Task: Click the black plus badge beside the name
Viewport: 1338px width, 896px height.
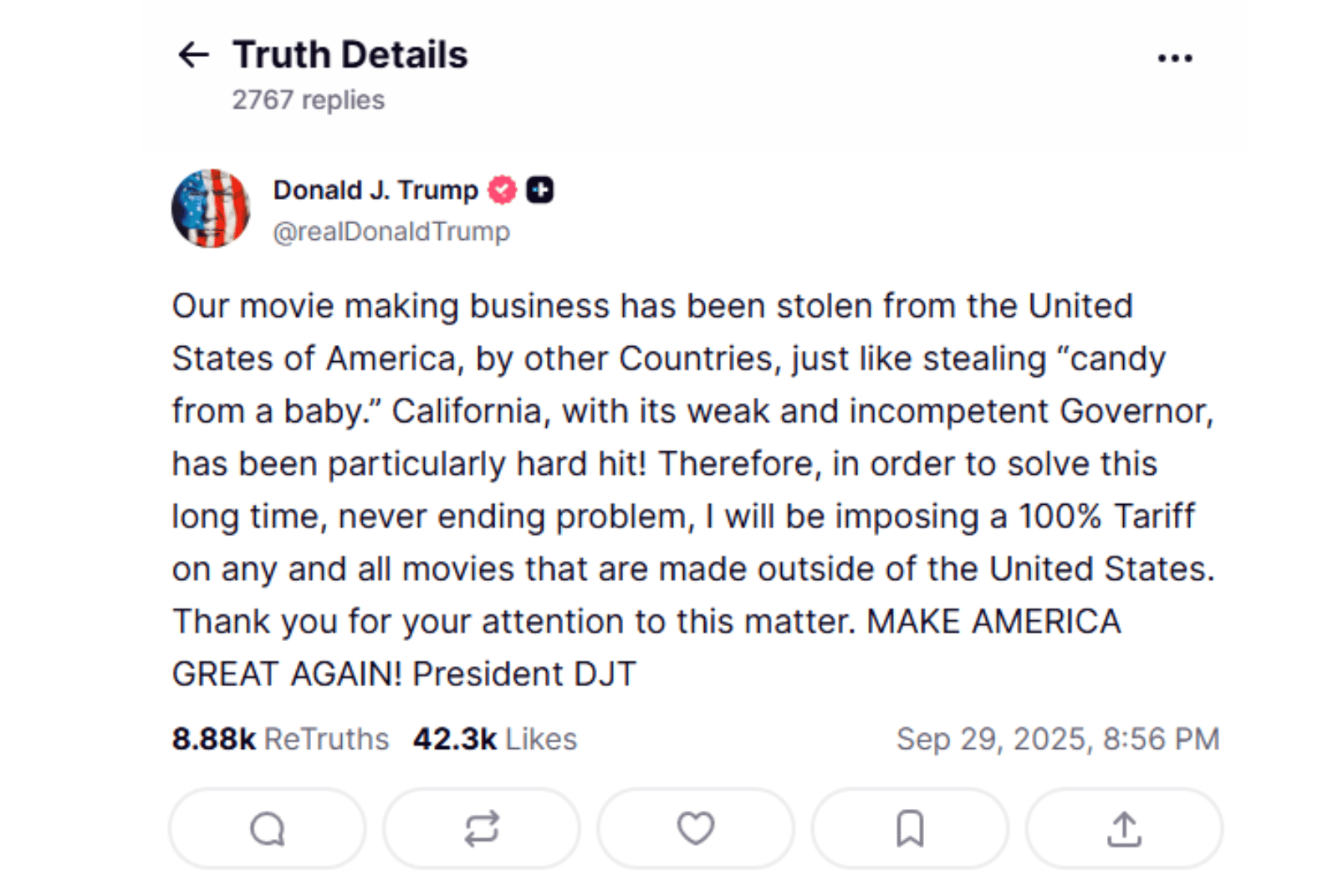Action: (x=540, y=191)
